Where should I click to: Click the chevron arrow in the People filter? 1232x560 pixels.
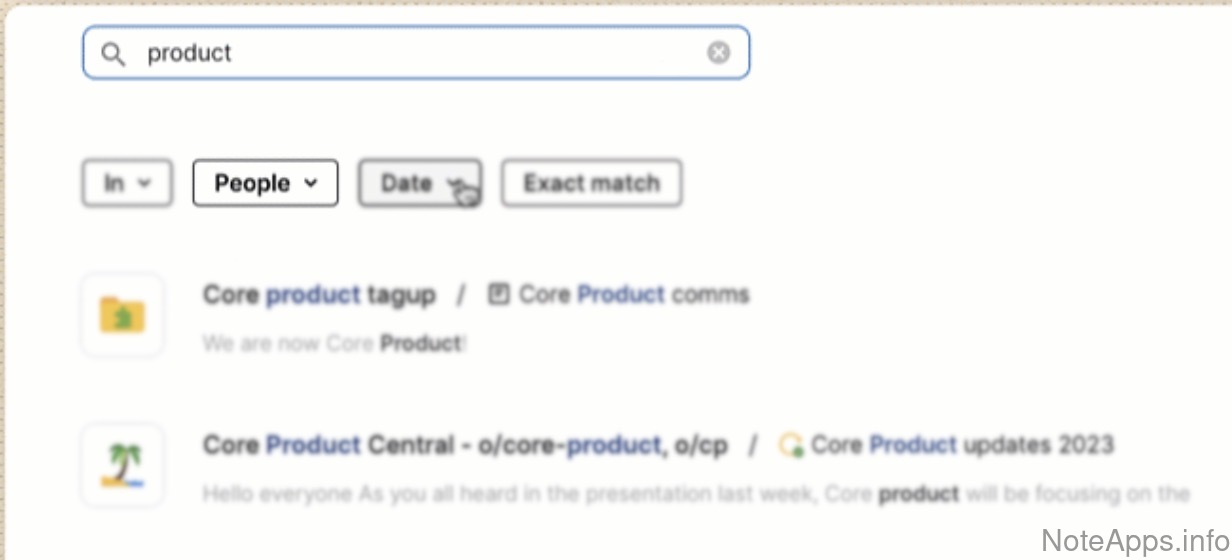point(311,183)
